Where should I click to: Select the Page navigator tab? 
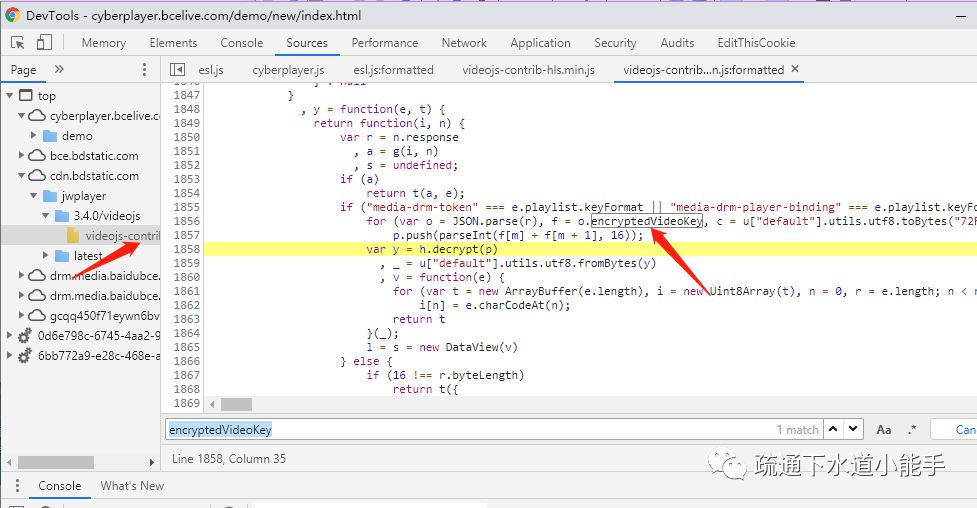23,70
